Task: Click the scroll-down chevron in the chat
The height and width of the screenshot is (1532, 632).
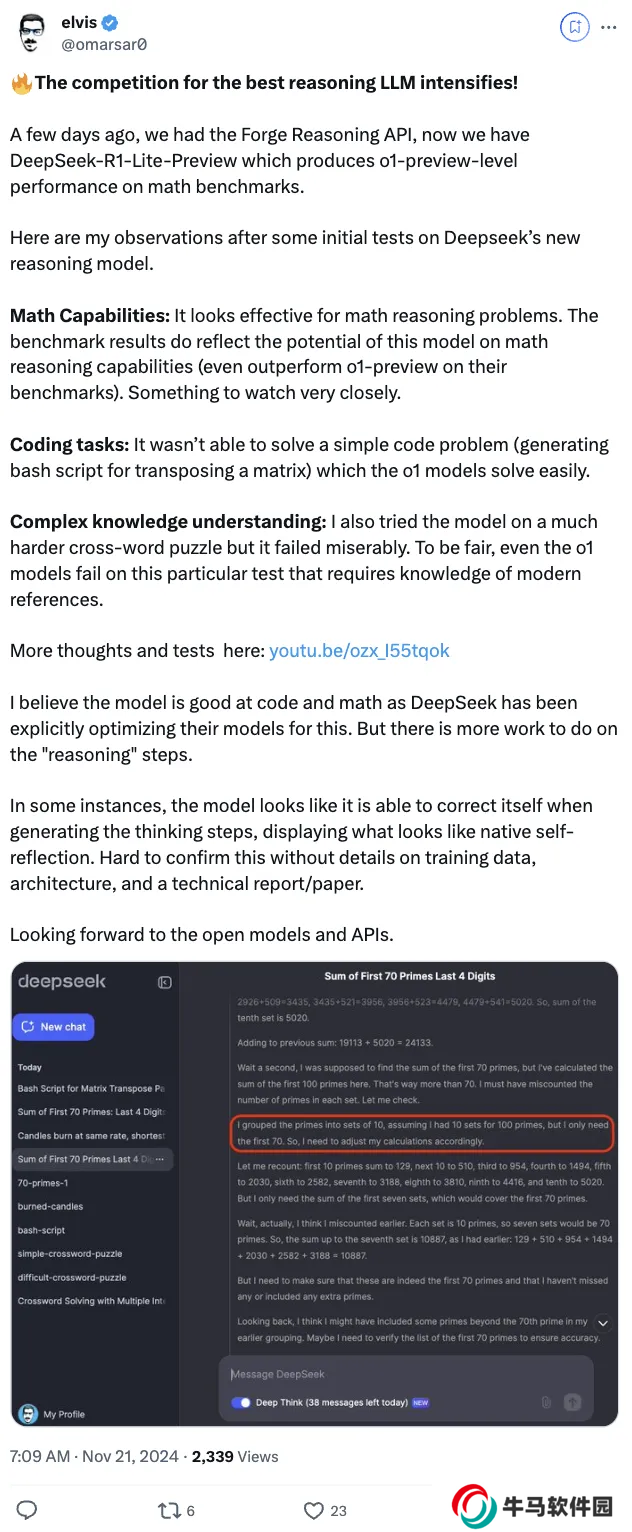Action: (x=602, y=1322)
